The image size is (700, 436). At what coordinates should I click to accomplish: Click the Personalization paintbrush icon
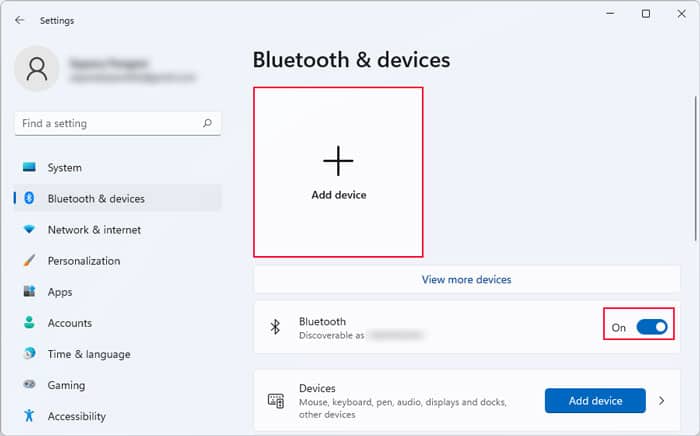point(29,260)
